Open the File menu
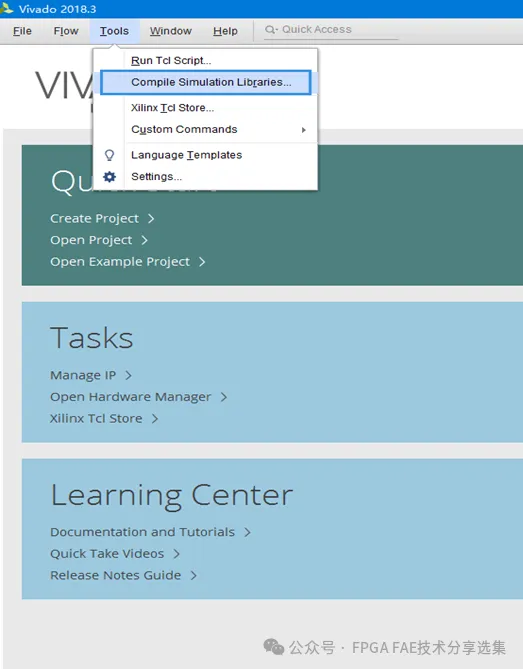This screenshot has width=523, height=669. 22,31
